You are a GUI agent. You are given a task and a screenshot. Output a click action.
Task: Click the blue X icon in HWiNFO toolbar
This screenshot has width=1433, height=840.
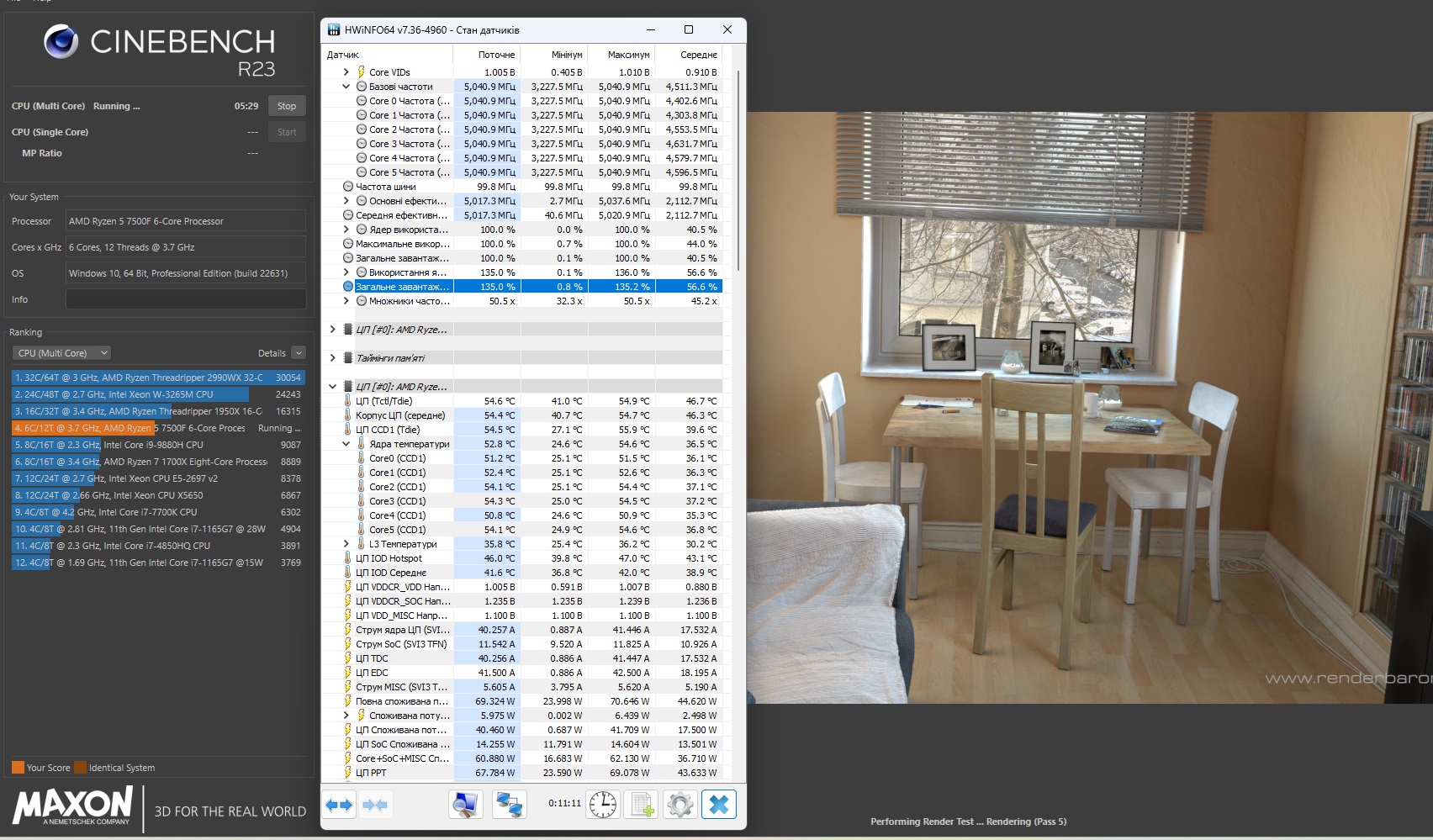pos(718,805)
